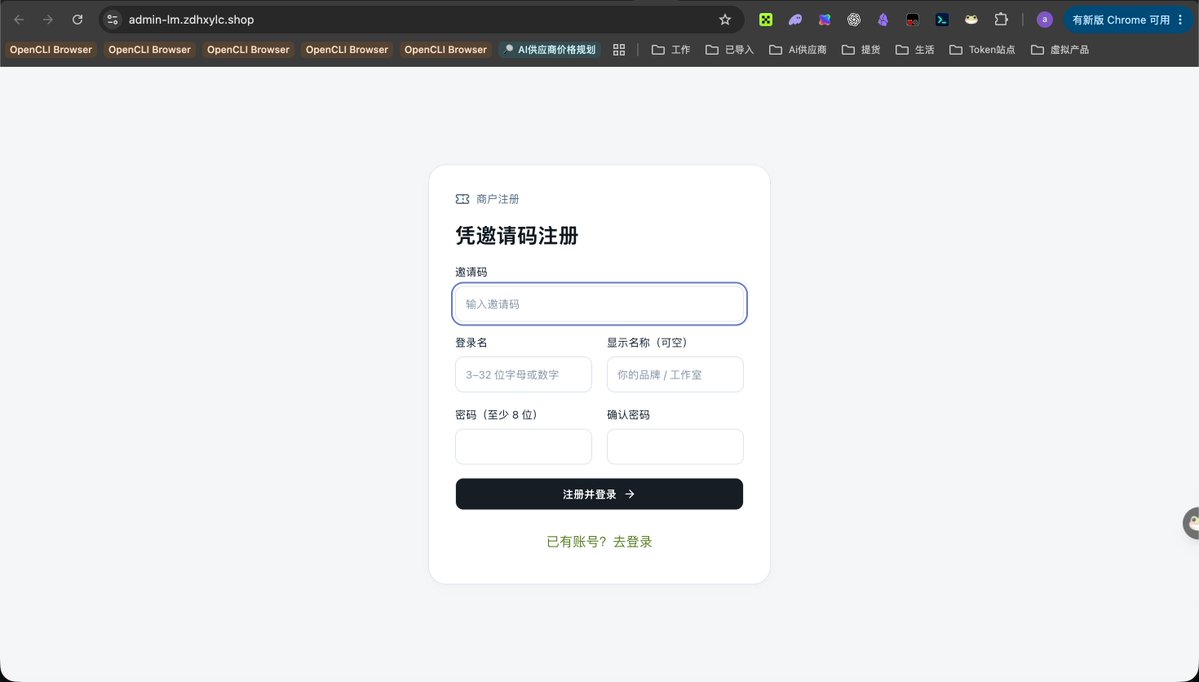Viewport: 1199px width, 682px height.
Task: Open the Chrome profile avatar 'a'
Action: (1045, 20)
